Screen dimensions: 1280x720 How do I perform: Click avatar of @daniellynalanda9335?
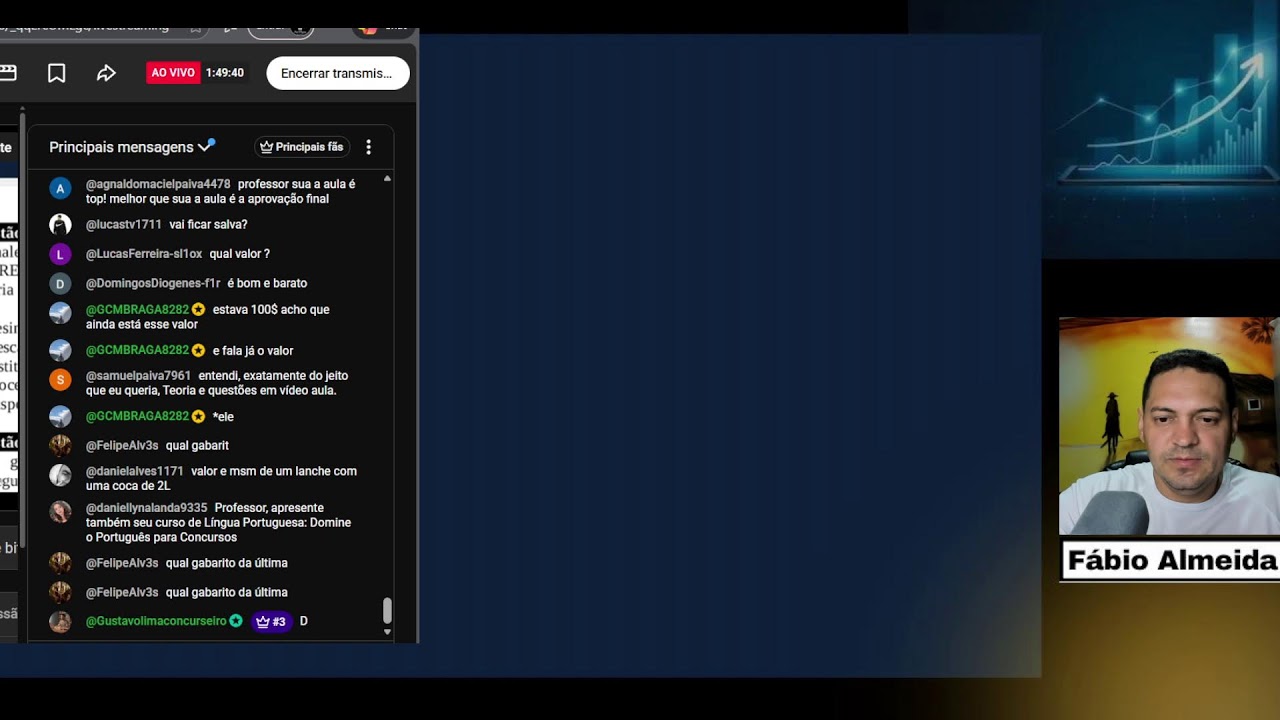(x=60, y=511)
